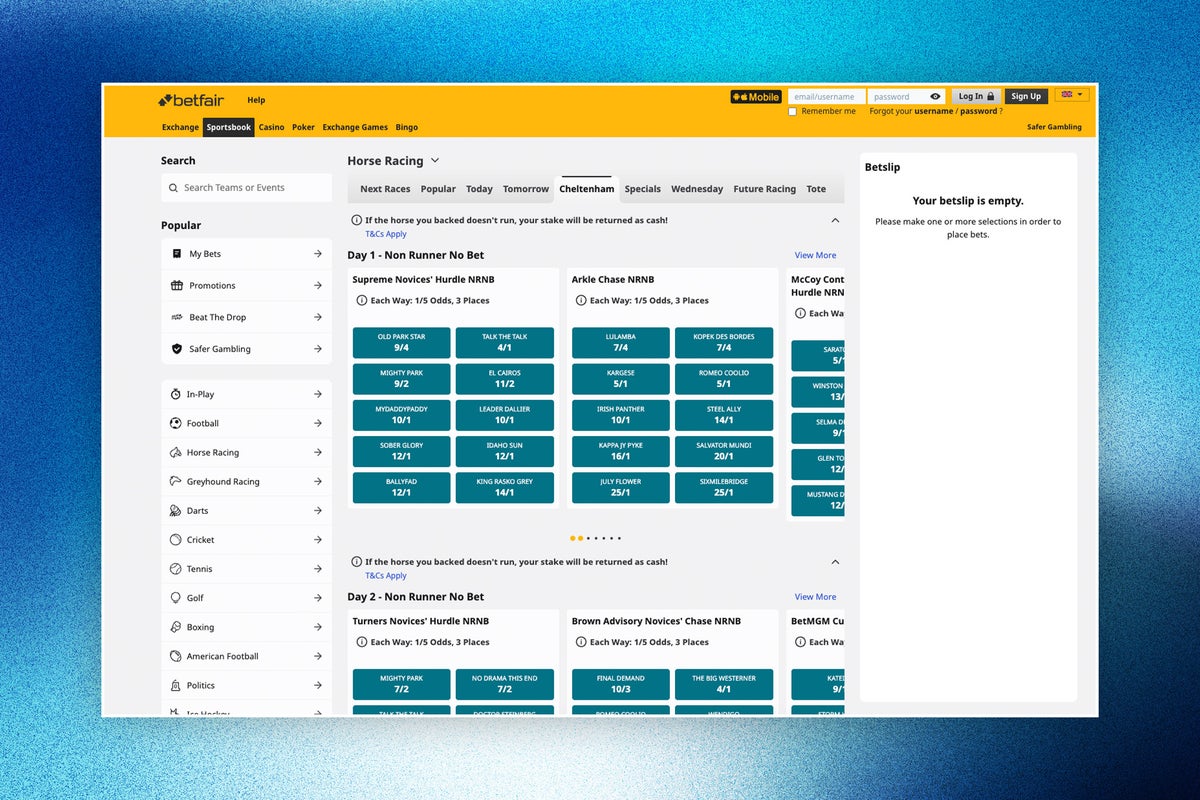Click the In-Play stopwatch icon

pos(176,395)
